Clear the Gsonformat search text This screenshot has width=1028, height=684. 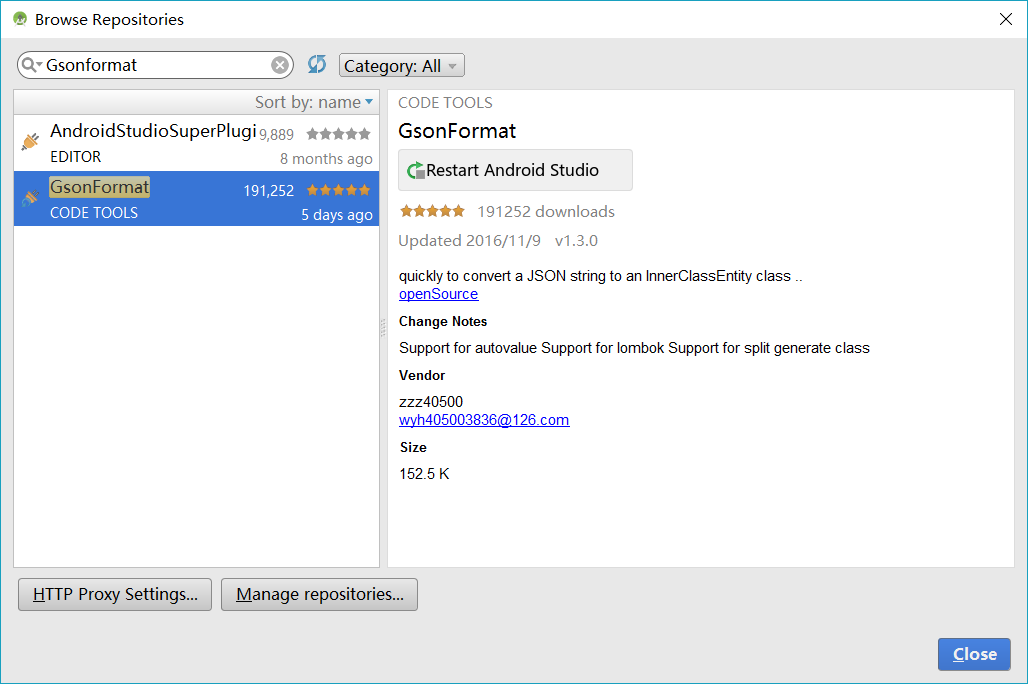tap(280, 65)
